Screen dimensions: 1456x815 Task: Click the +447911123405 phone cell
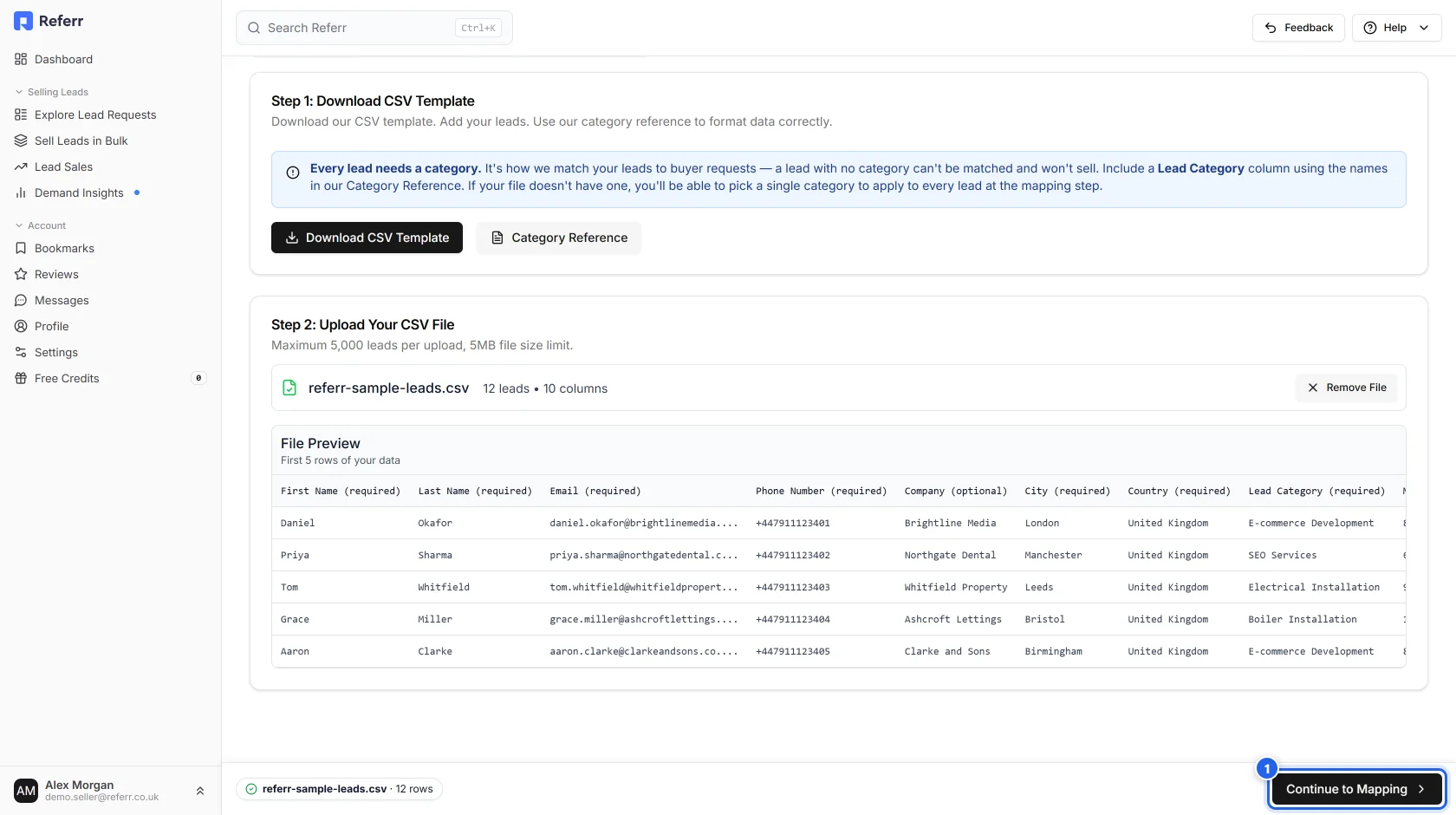pyautogui.click(x=793, y=651)
